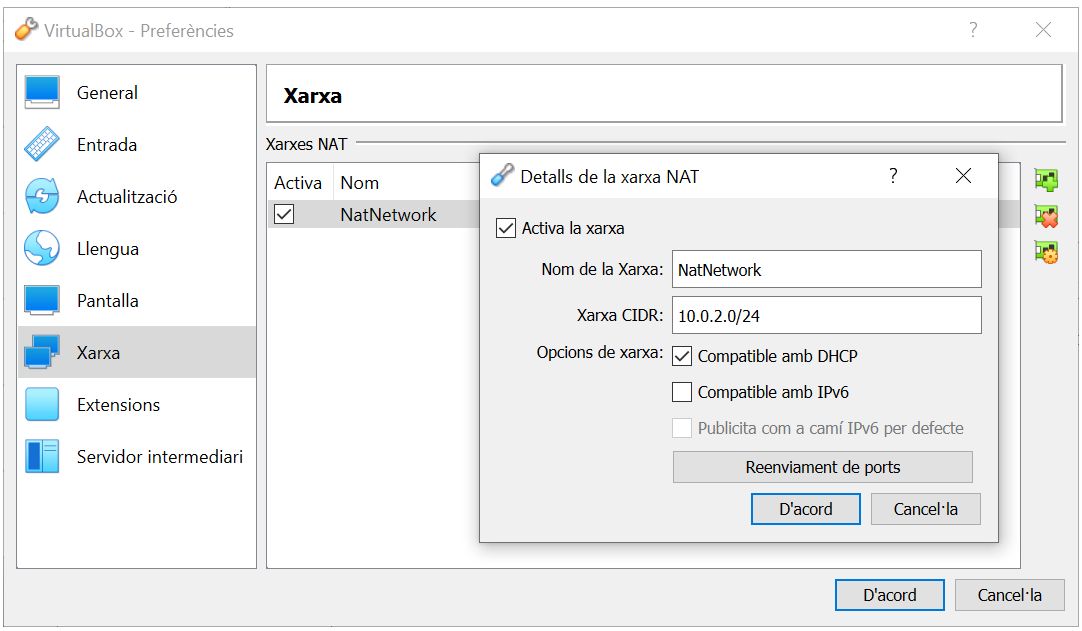Click the NAT details help question mark
This screenshot has width=1082, height=631.
pyautogui.click(x=893, y=177)
